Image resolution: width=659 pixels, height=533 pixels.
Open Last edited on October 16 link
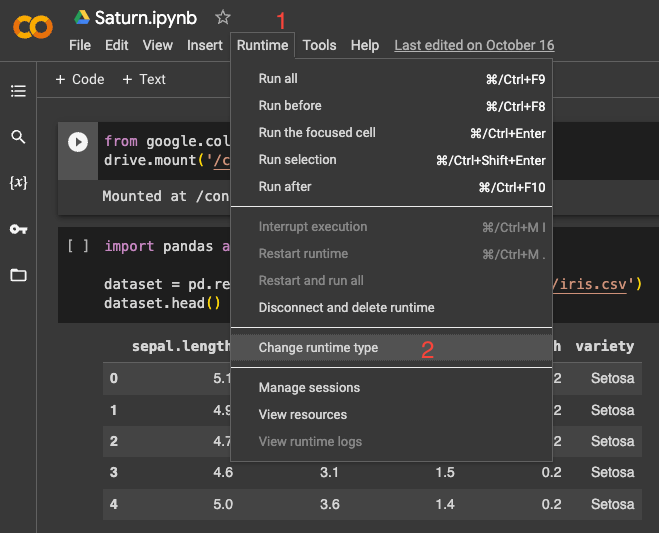click(x=474, y=45)
